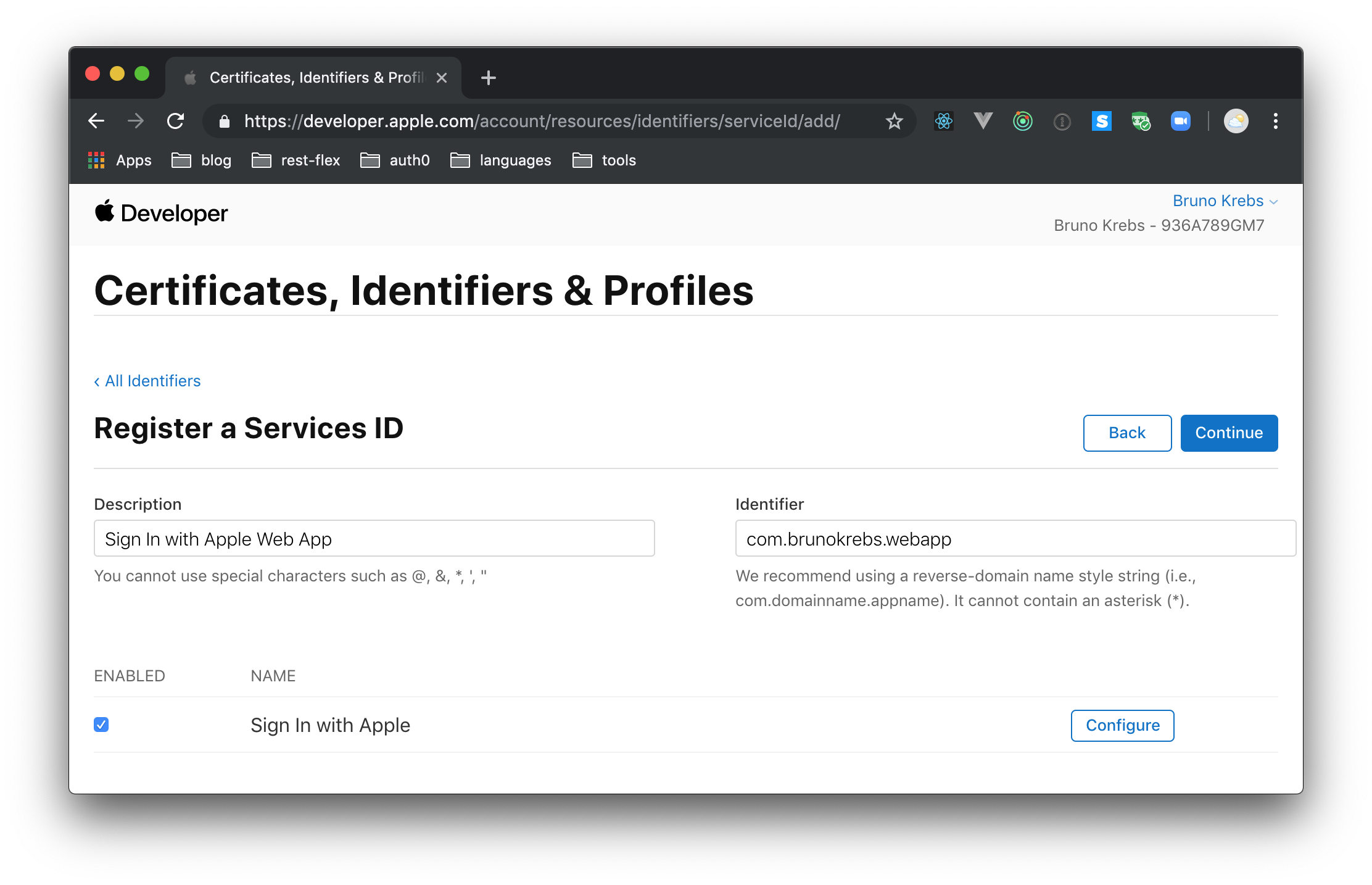The width and height of the screenshot is (1372, 885).
Task: Open the Chrome profile avatar
Action: [x=1236, y=121]
